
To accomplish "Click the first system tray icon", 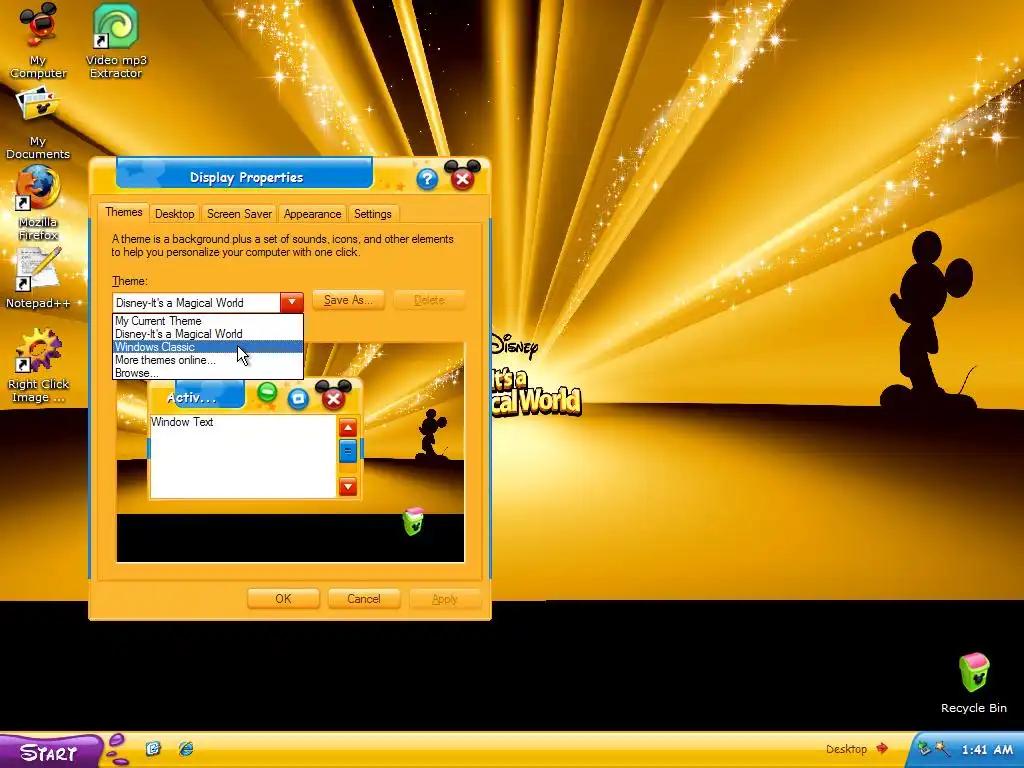I will [923, 749].
